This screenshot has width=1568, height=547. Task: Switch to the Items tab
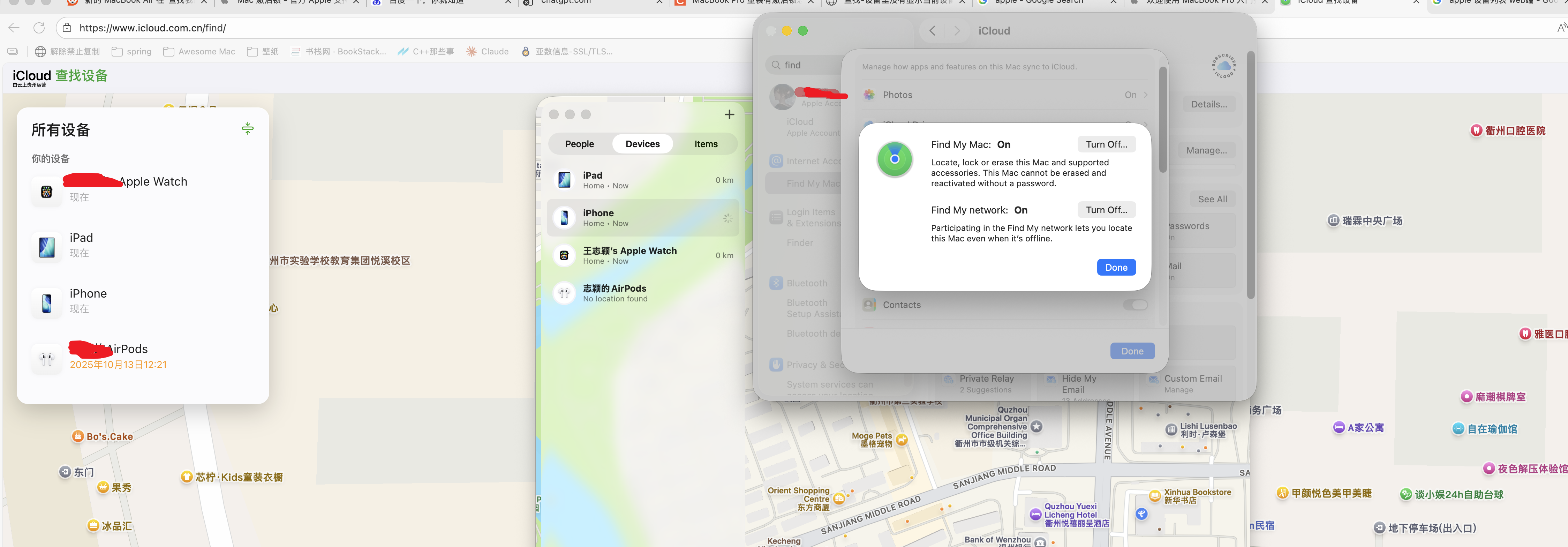pyautogui.click(x=706, y=144)
